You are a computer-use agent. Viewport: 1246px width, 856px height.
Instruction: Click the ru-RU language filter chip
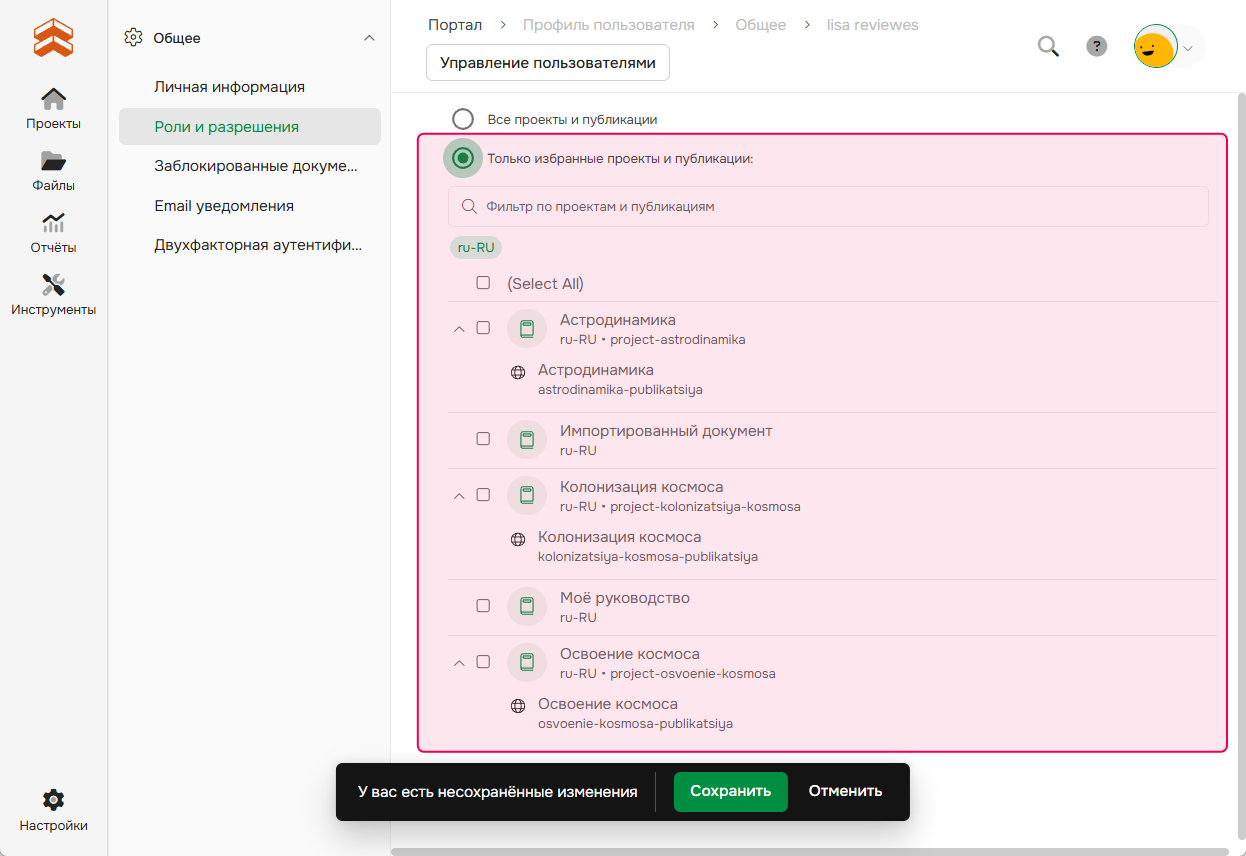click(476, 247)
